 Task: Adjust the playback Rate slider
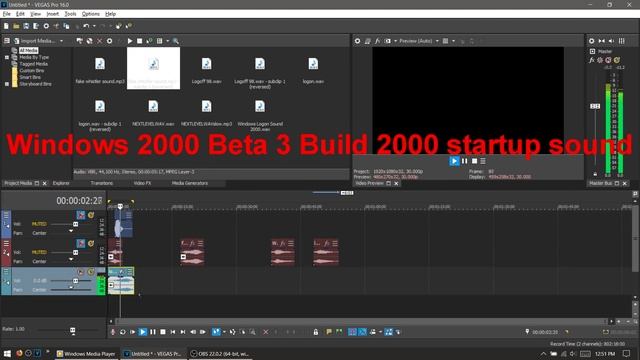coord(73,330)
